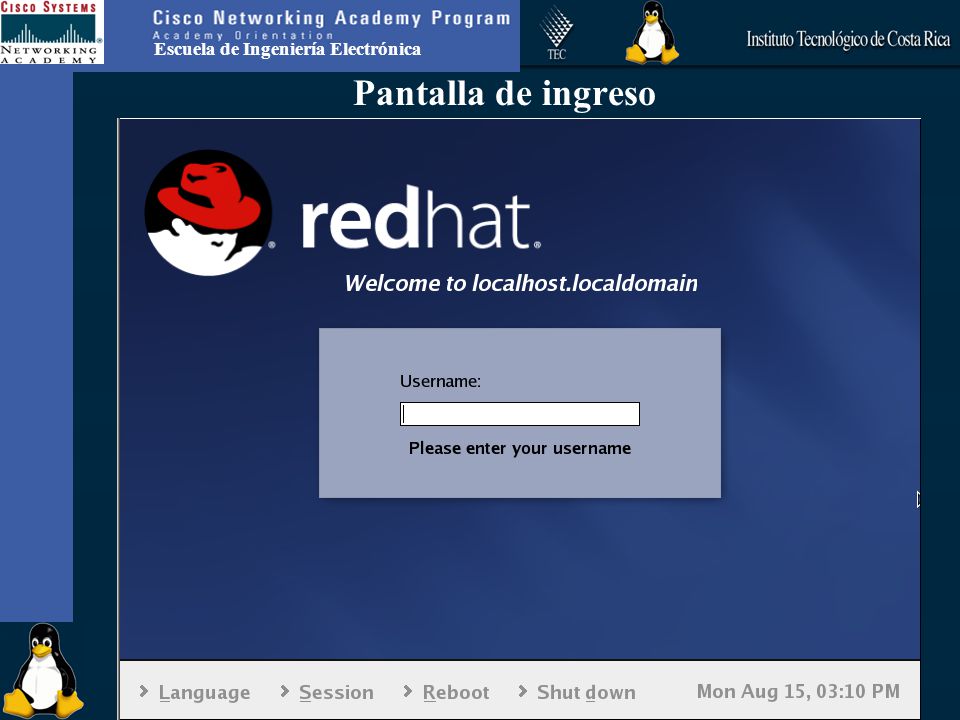Screen dimensions: 960x720
Task: Click the arrow beside Session
Action: point(285,691)
